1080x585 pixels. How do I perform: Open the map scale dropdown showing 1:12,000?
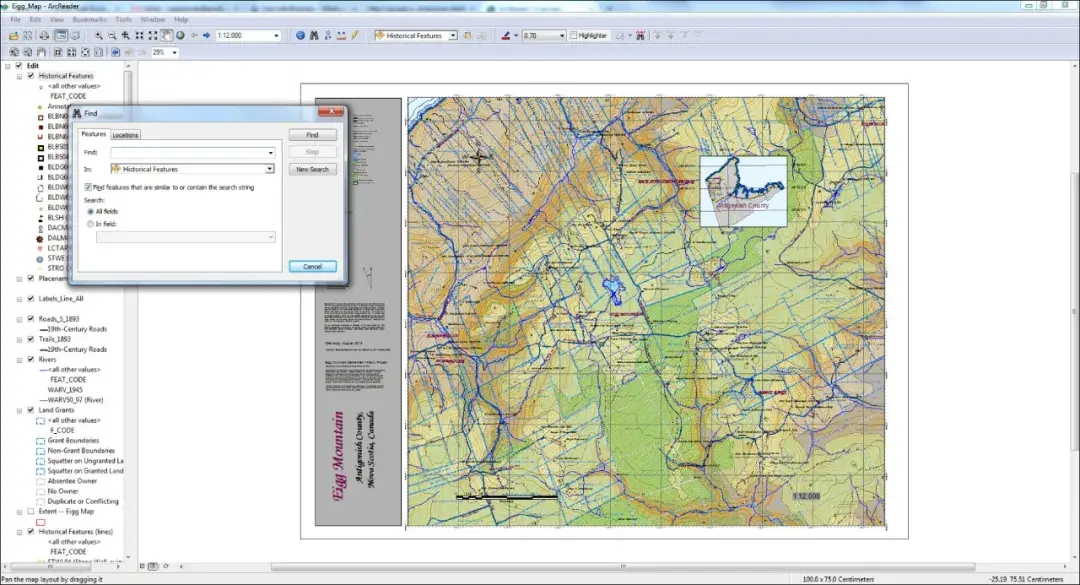pos(274,34)
